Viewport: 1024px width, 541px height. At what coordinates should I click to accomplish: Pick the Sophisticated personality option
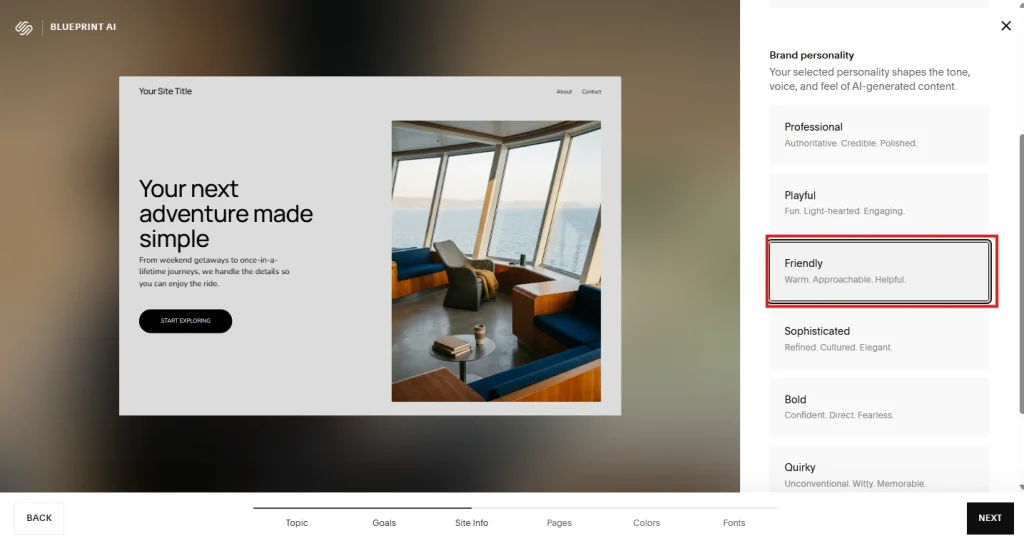tap(879, 338)
